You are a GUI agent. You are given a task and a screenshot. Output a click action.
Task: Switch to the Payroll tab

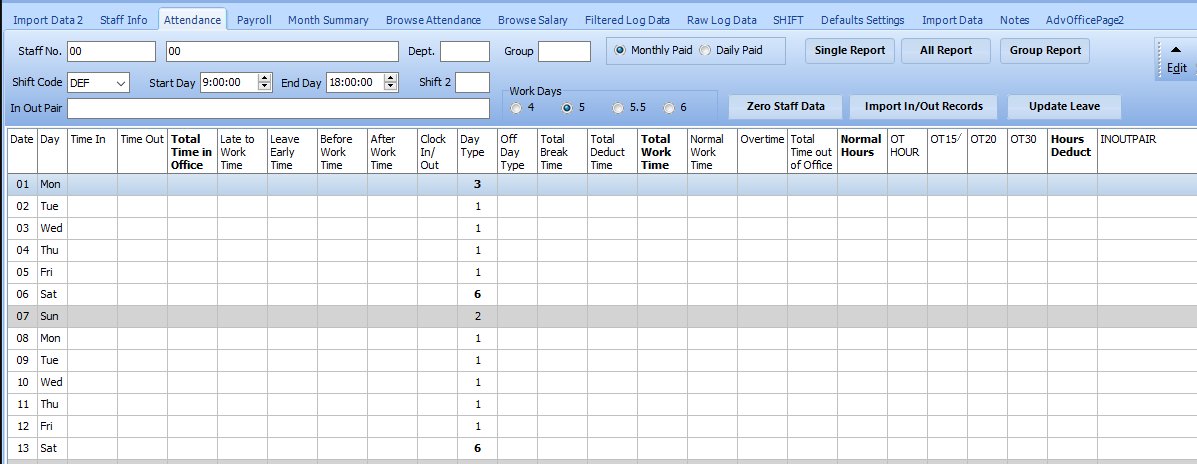point(254,20)
